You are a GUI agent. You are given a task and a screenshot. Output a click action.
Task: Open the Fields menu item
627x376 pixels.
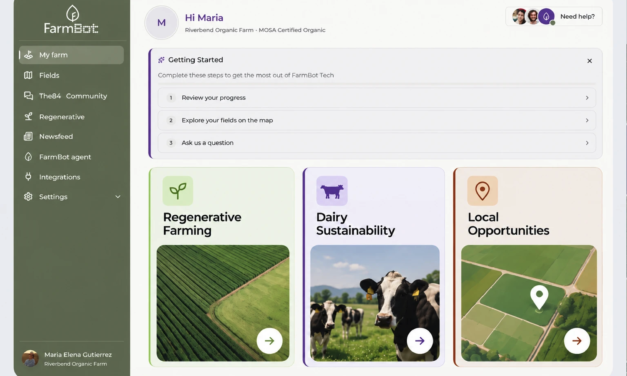[71, 75]
